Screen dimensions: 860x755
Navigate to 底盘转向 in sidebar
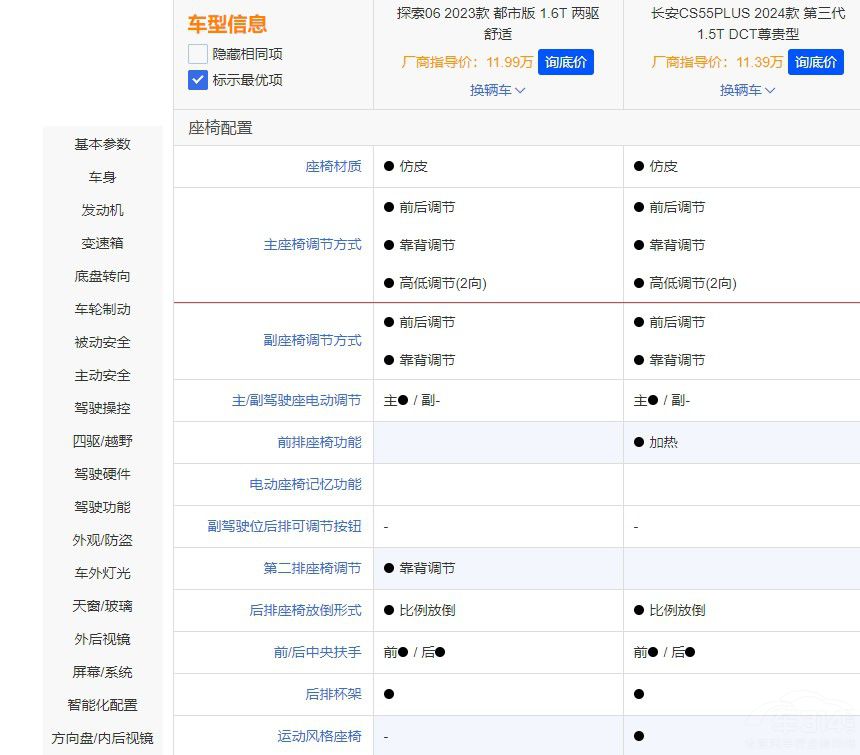pyautogui.click(x=102, y=276)
